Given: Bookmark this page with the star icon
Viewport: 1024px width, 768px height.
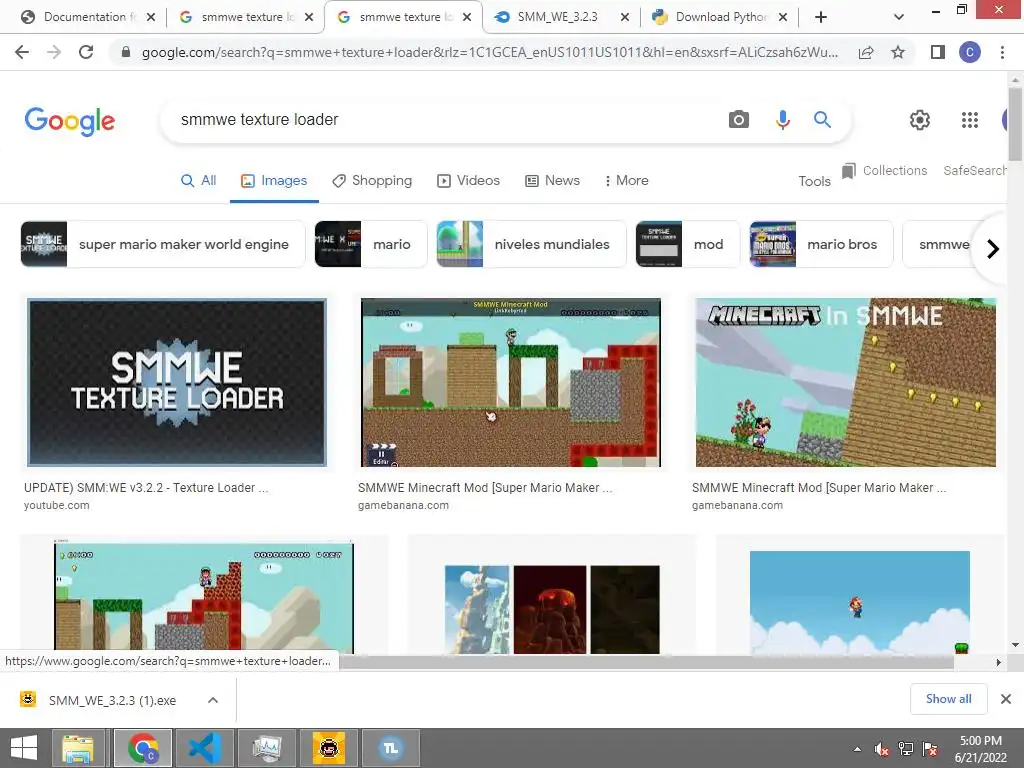Looking at the screenshot, I should pyautogui.click(x=898, y=52).
